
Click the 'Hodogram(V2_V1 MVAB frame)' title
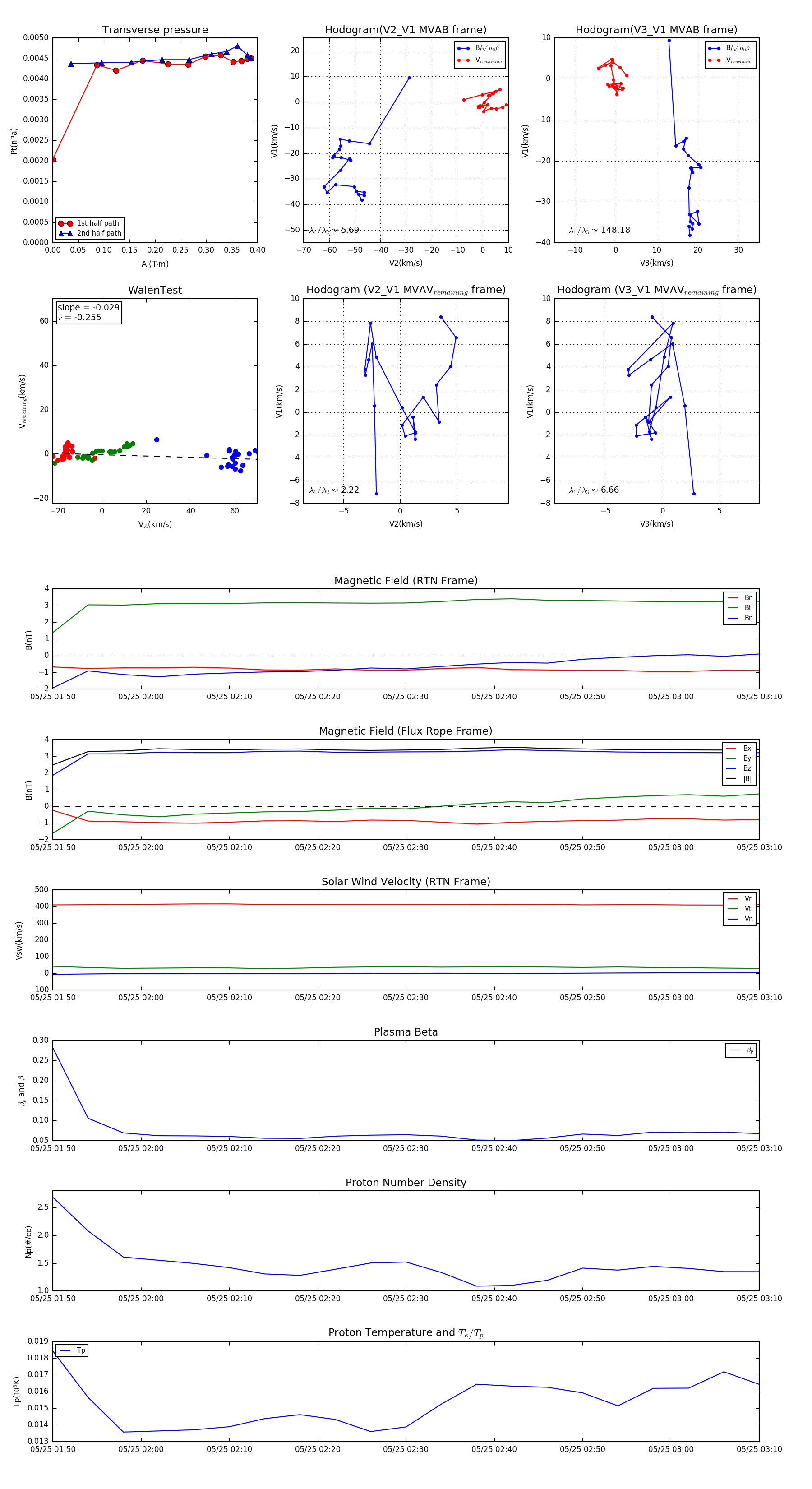pyautogui.click(x=406, y=30)
